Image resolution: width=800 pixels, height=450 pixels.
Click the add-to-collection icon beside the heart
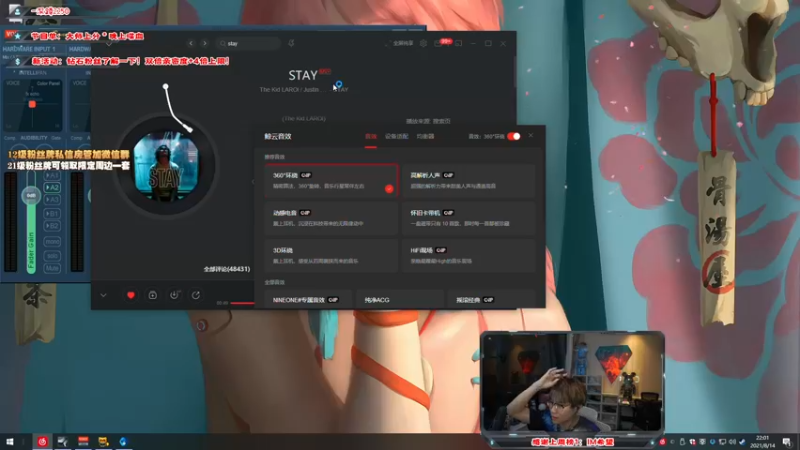coord(153,295)
